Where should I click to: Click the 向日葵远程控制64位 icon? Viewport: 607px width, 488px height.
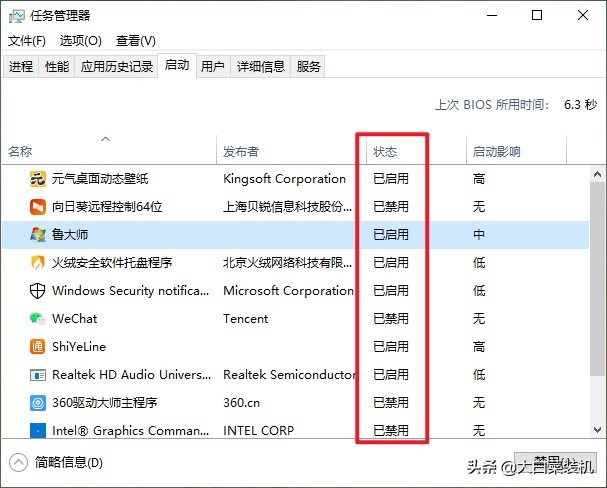(x=38, y=207)
